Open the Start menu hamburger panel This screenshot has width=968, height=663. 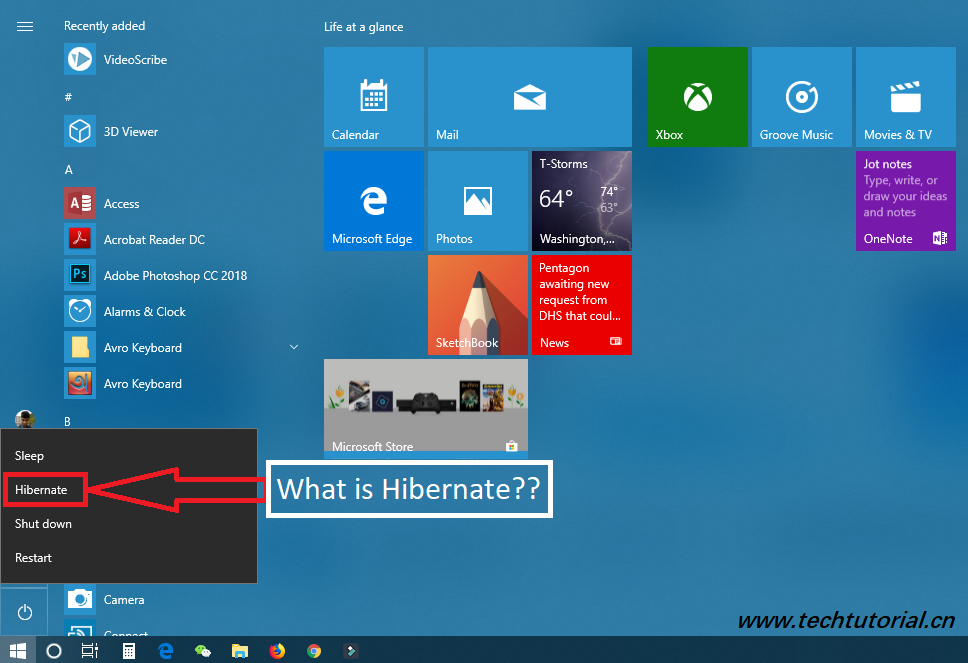(x=24, y=26)
